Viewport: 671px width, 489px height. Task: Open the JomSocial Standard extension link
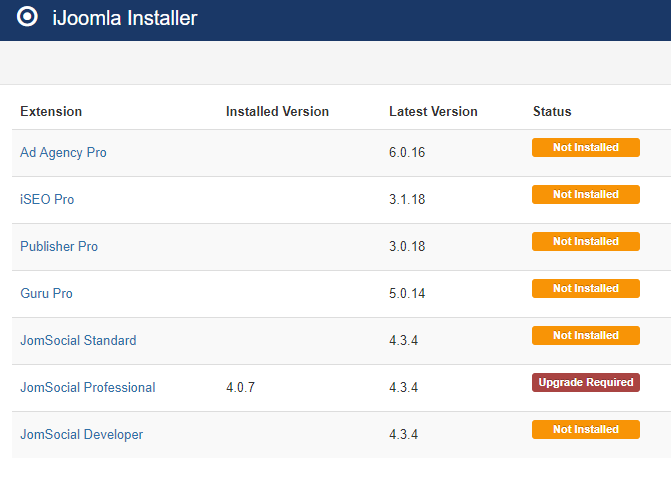coord(78,341)
